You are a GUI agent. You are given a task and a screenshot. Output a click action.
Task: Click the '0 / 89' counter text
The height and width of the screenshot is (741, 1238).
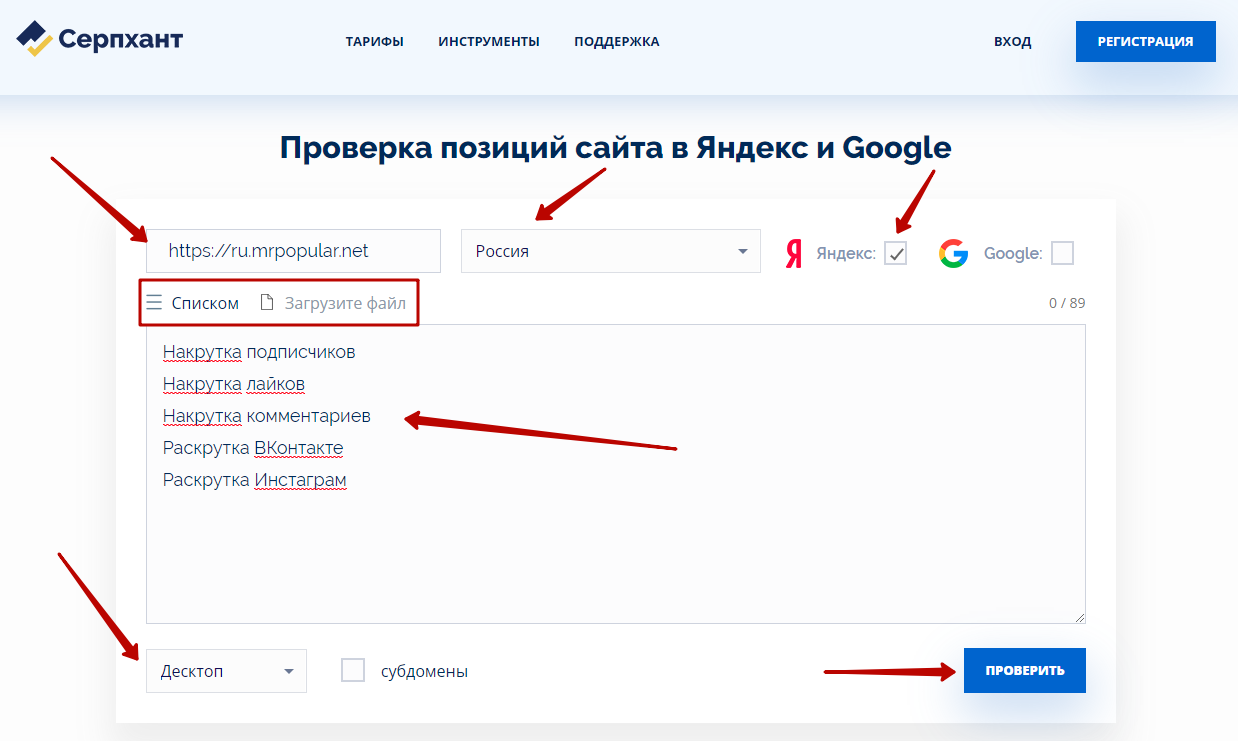click(1067, 303)
